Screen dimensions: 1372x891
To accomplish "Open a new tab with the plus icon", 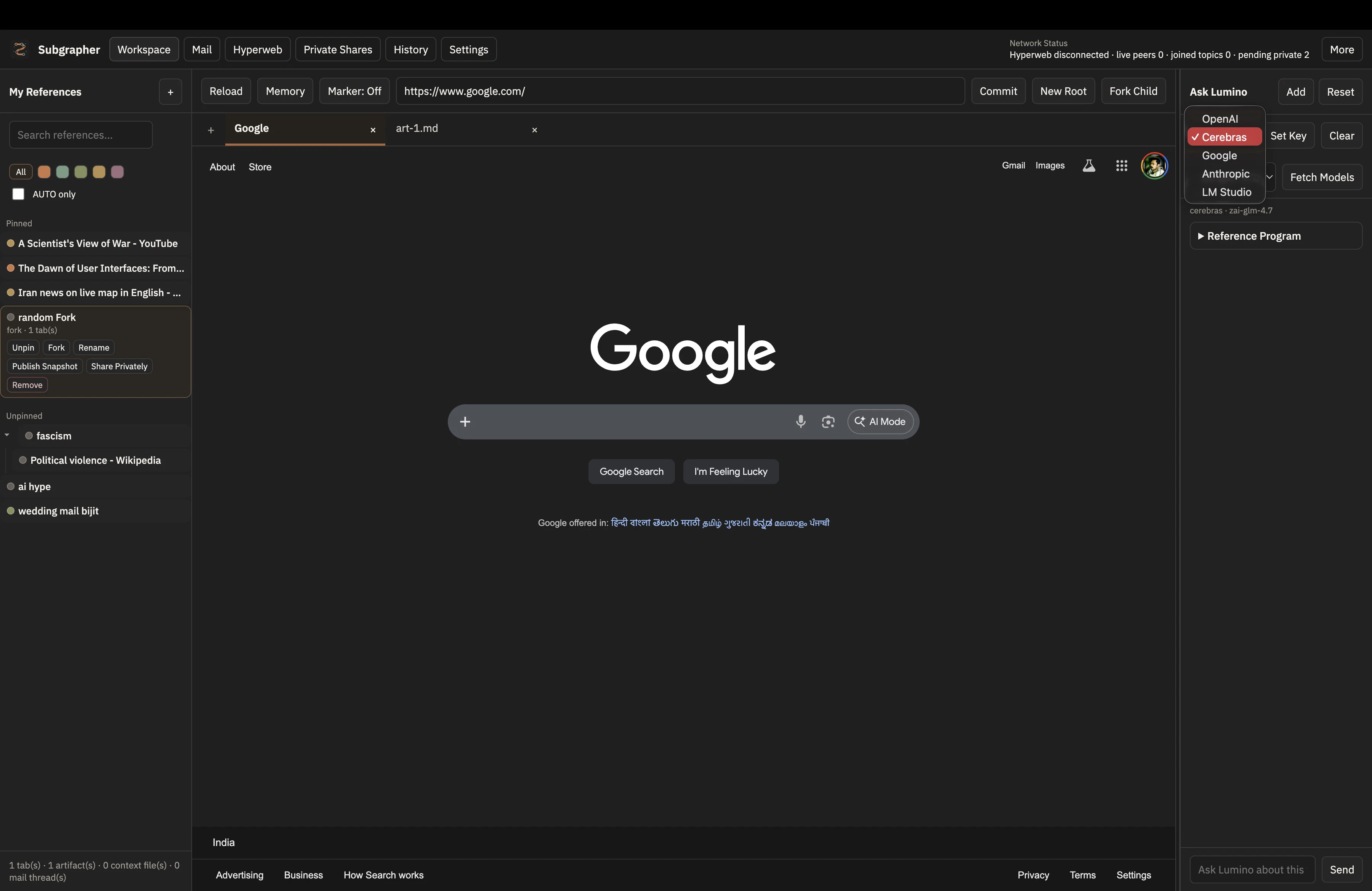I will click(211, 130).
